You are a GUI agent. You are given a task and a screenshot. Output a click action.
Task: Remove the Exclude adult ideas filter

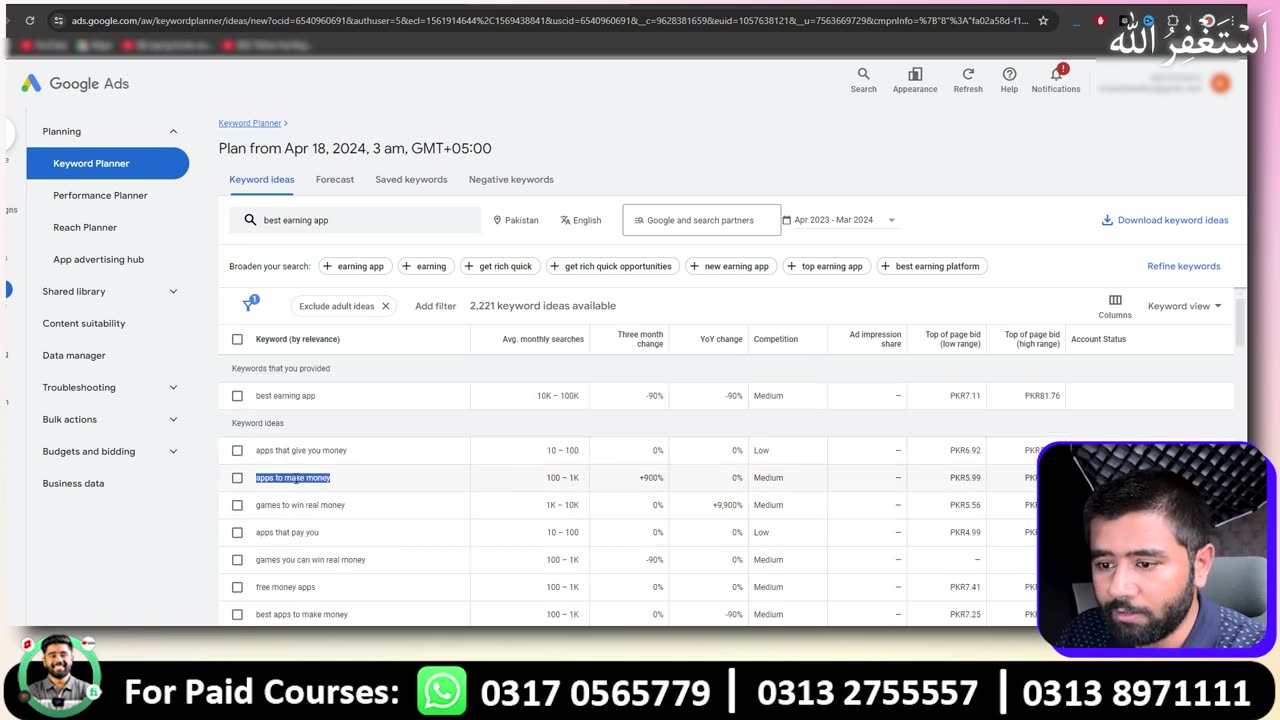(385, 306)
